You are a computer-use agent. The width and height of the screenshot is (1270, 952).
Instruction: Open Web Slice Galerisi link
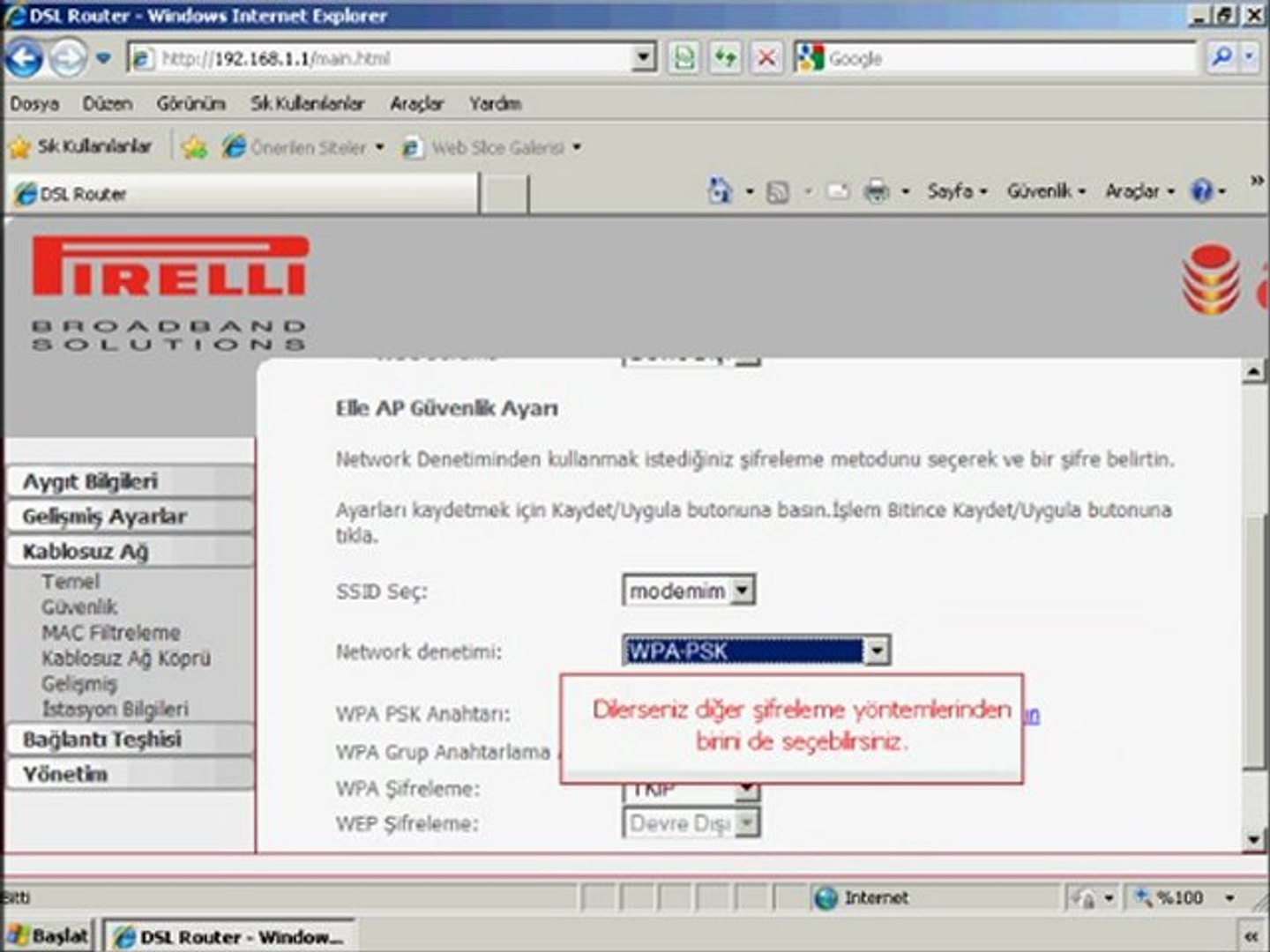pos(491,147)
